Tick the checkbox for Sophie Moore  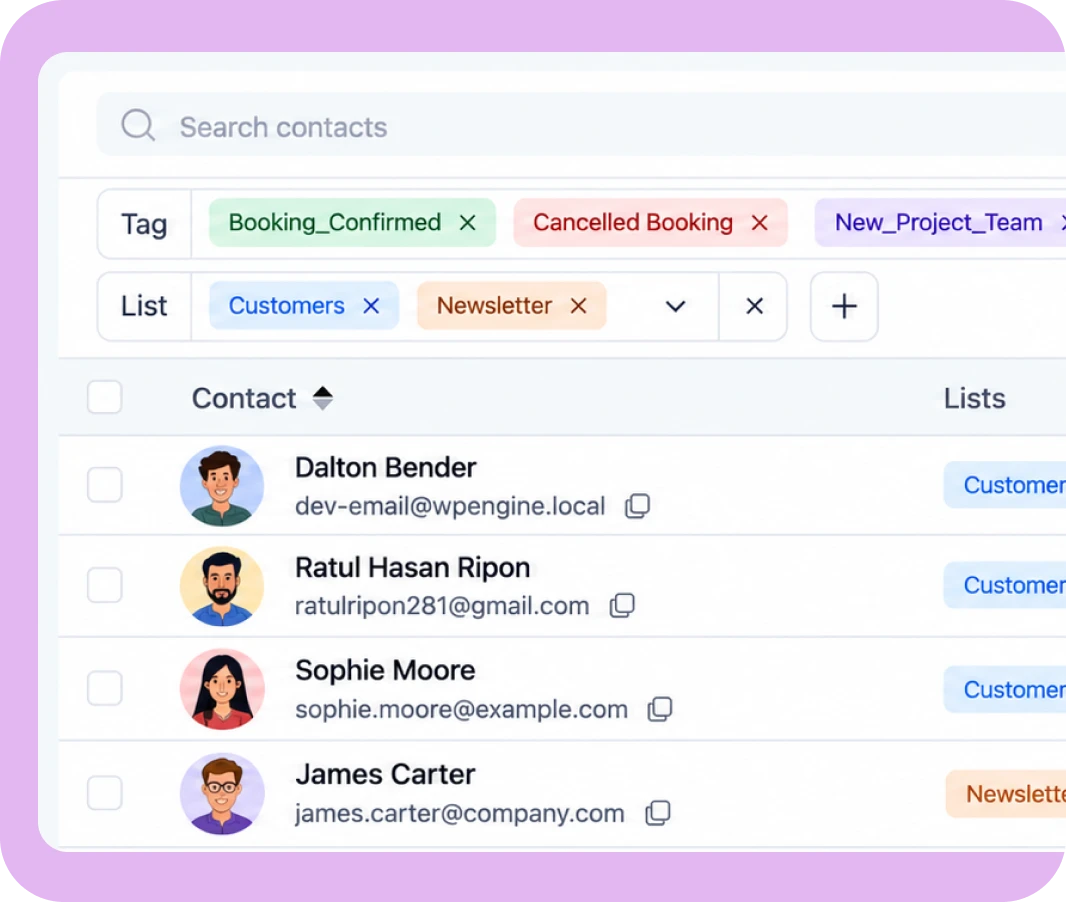click(x=105, y=688)
